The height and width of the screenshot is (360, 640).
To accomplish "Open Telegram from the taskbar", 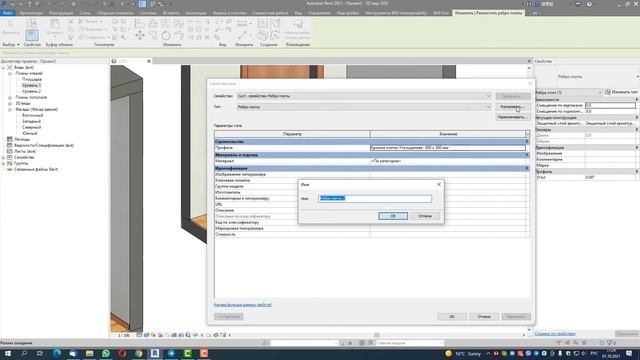I will [171, 353].
